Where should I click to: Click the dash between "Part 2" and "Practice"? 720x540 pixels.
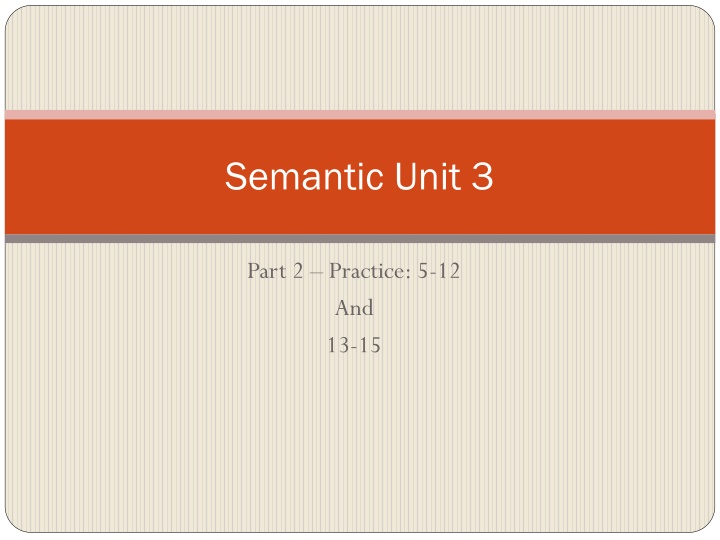316,273
